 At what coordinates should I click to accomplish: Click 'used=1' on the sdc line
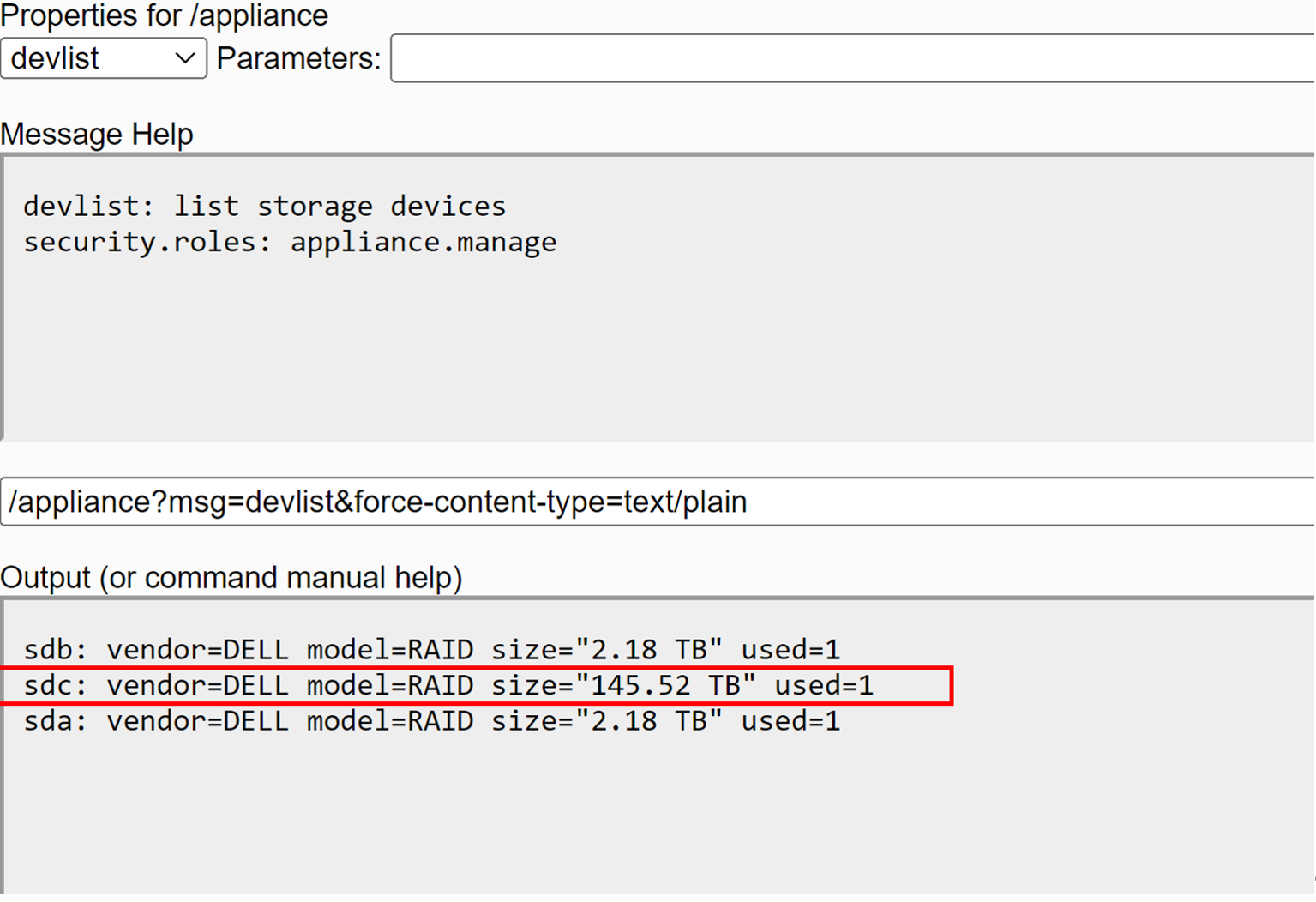click(824, 686)
